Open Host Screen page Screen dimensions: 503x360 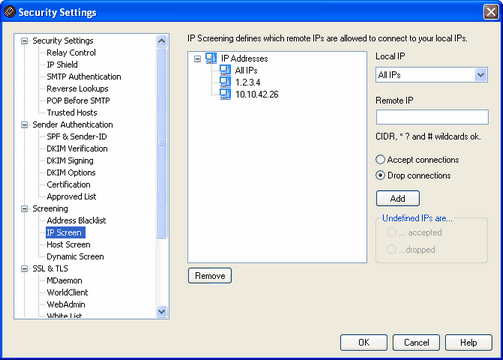coord(68,245)
